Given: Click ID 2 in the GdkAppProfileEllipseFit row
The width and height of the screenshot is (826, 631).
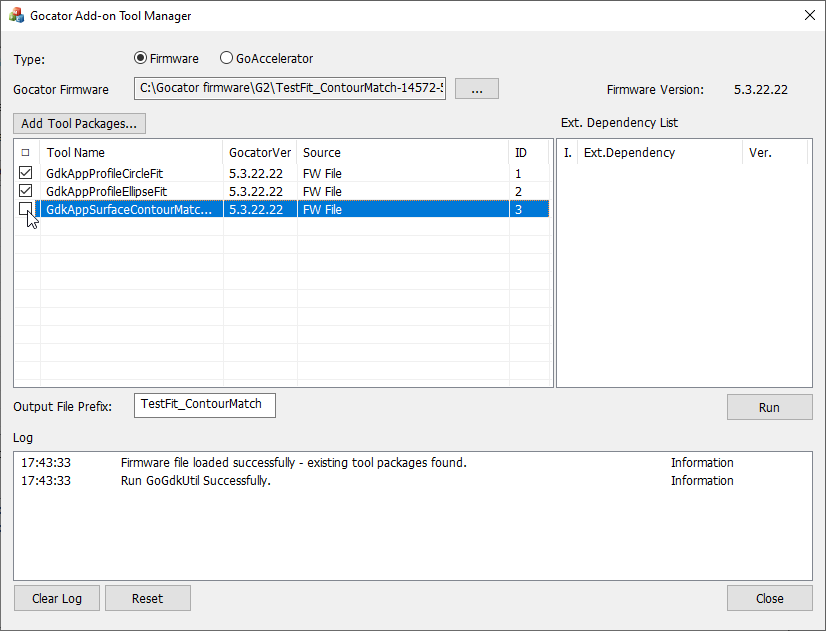Looking at the screenshot, I should coord(518,191).
